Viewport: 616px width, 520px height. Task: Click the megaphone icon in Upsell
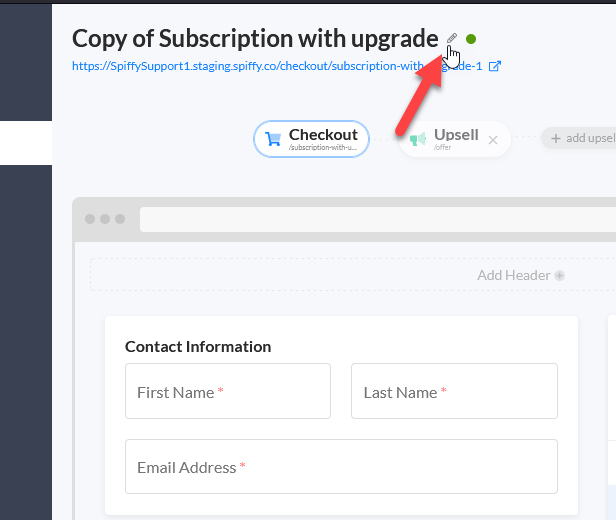(418, 139)
